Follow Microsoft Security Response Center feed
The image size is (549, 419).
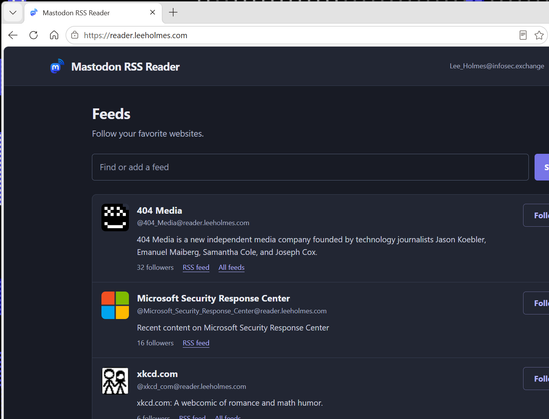[536, 303]
